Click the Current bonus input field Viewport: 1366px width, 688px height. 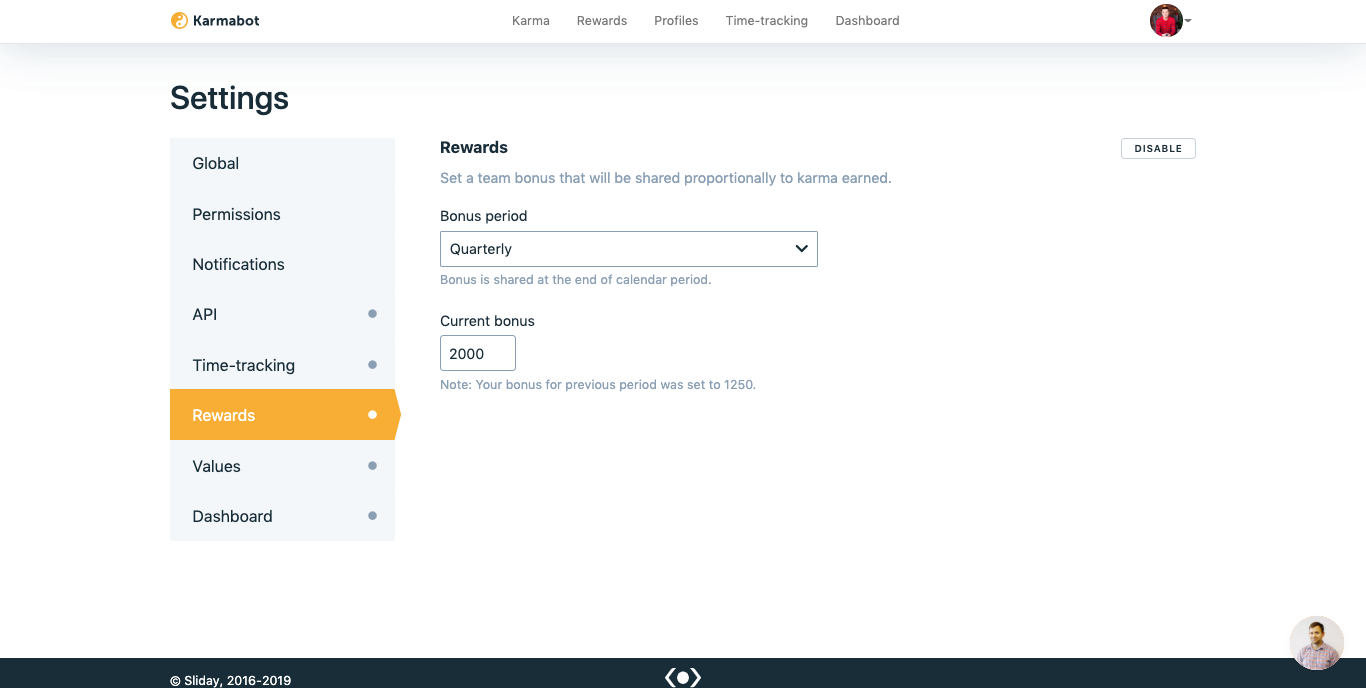pyautogui.click(x=478, y=353)
